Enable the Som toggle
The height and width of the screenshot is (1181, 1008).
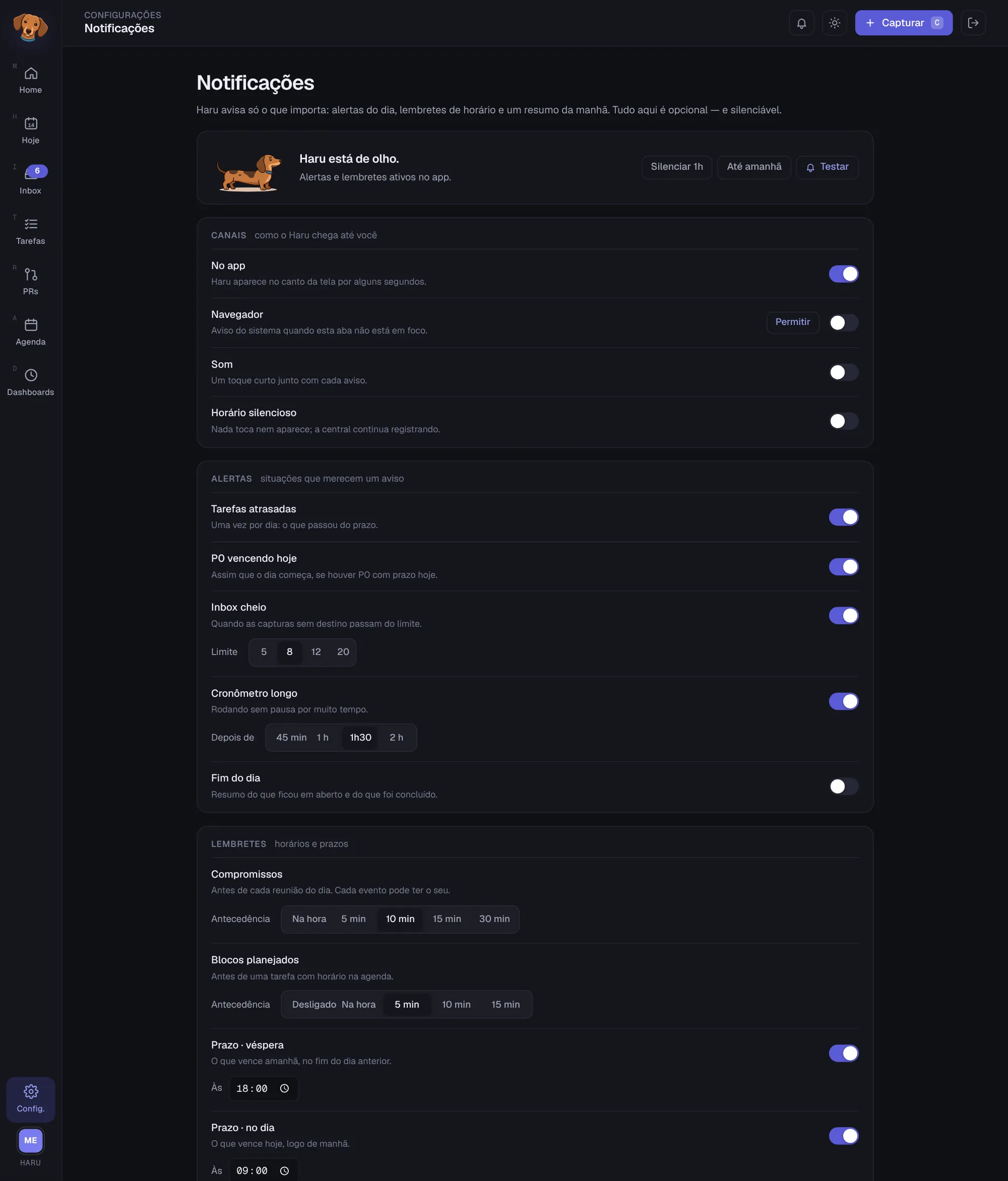pyautogui.click(x=843, y=372)
